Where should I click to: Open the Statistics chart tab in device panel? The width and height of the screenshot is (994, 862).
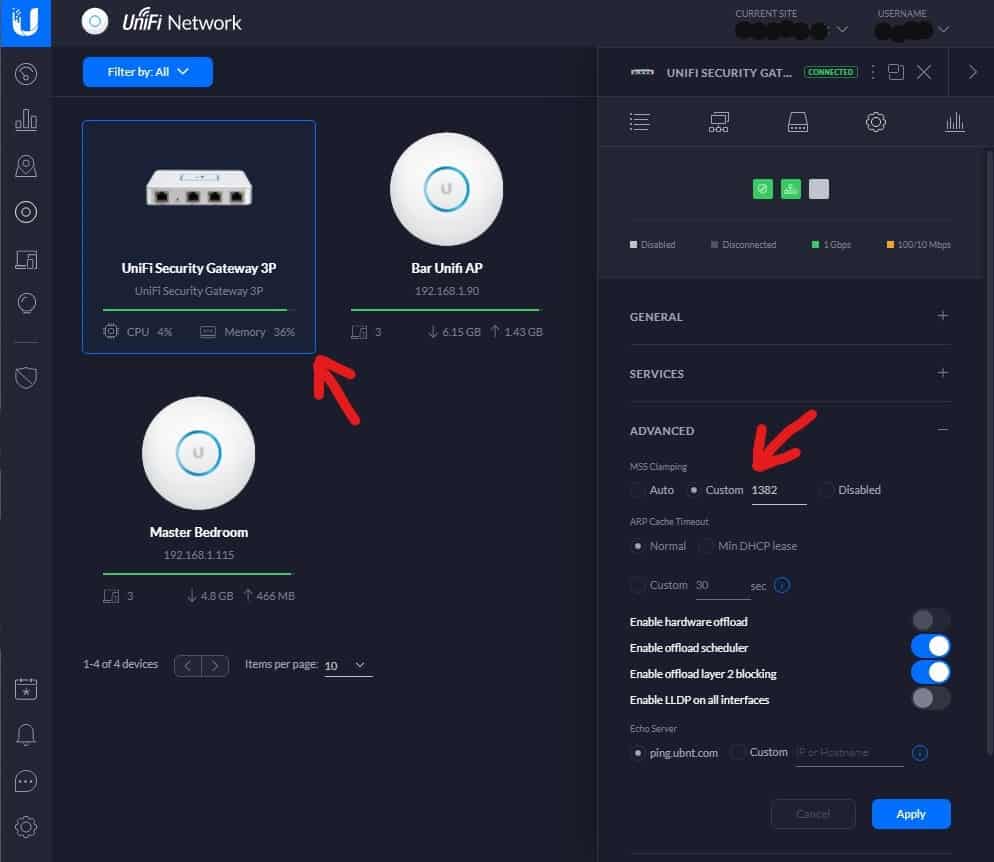[x=955, y=122]
